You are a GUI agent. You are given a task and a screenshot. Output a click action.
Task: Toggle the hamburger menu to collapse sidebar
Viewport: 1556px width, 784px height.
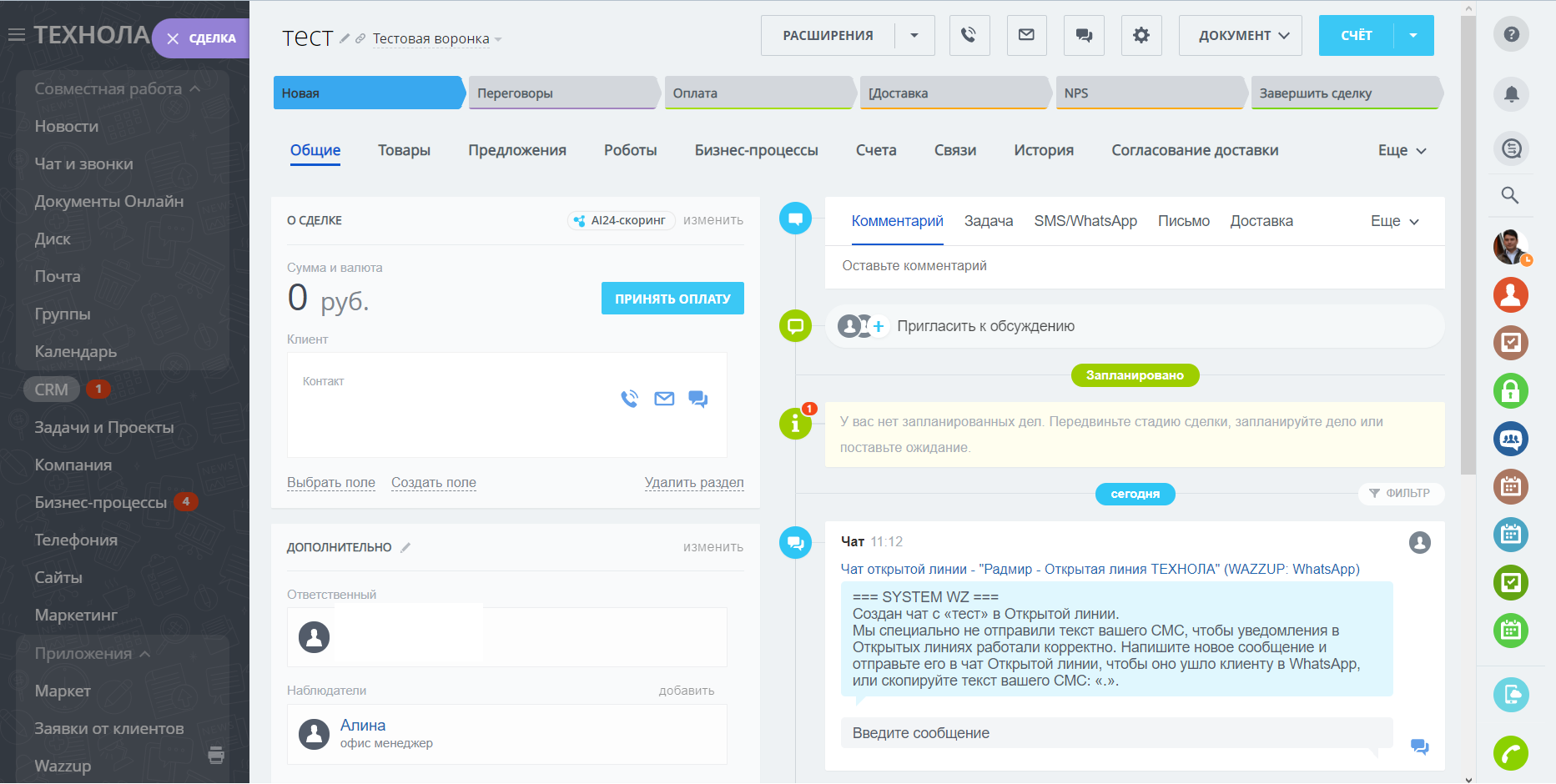(x=16, y=35)
